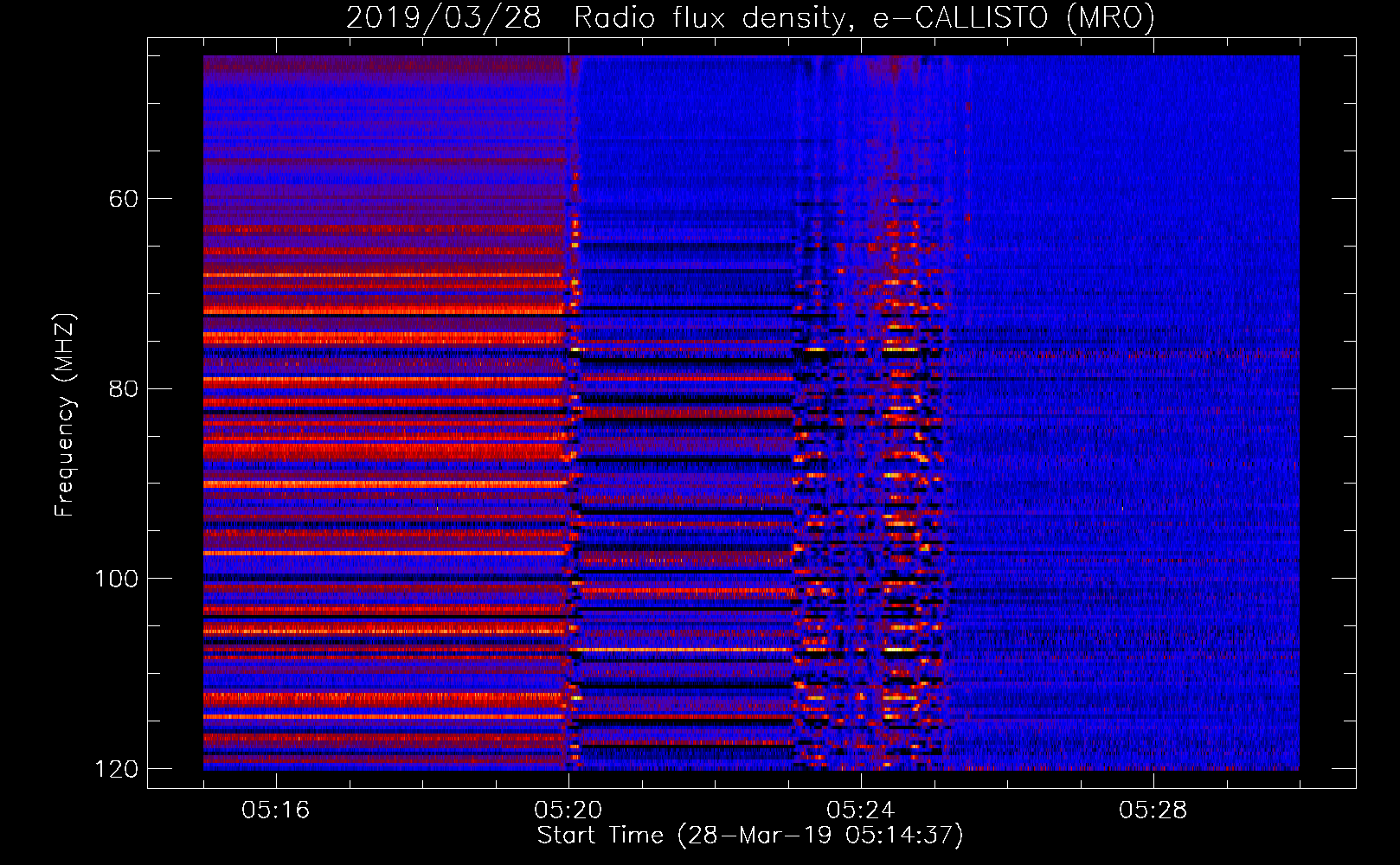Viewport: 1400px width, 865px height.
Task: Click the '05:16' time tick label
Action: pyautogui.click(x=276, y=810)
